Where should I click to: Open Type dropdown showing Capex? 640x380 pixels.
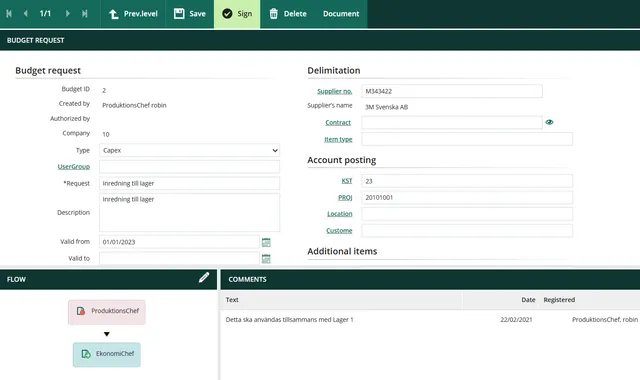coord(189,150)
